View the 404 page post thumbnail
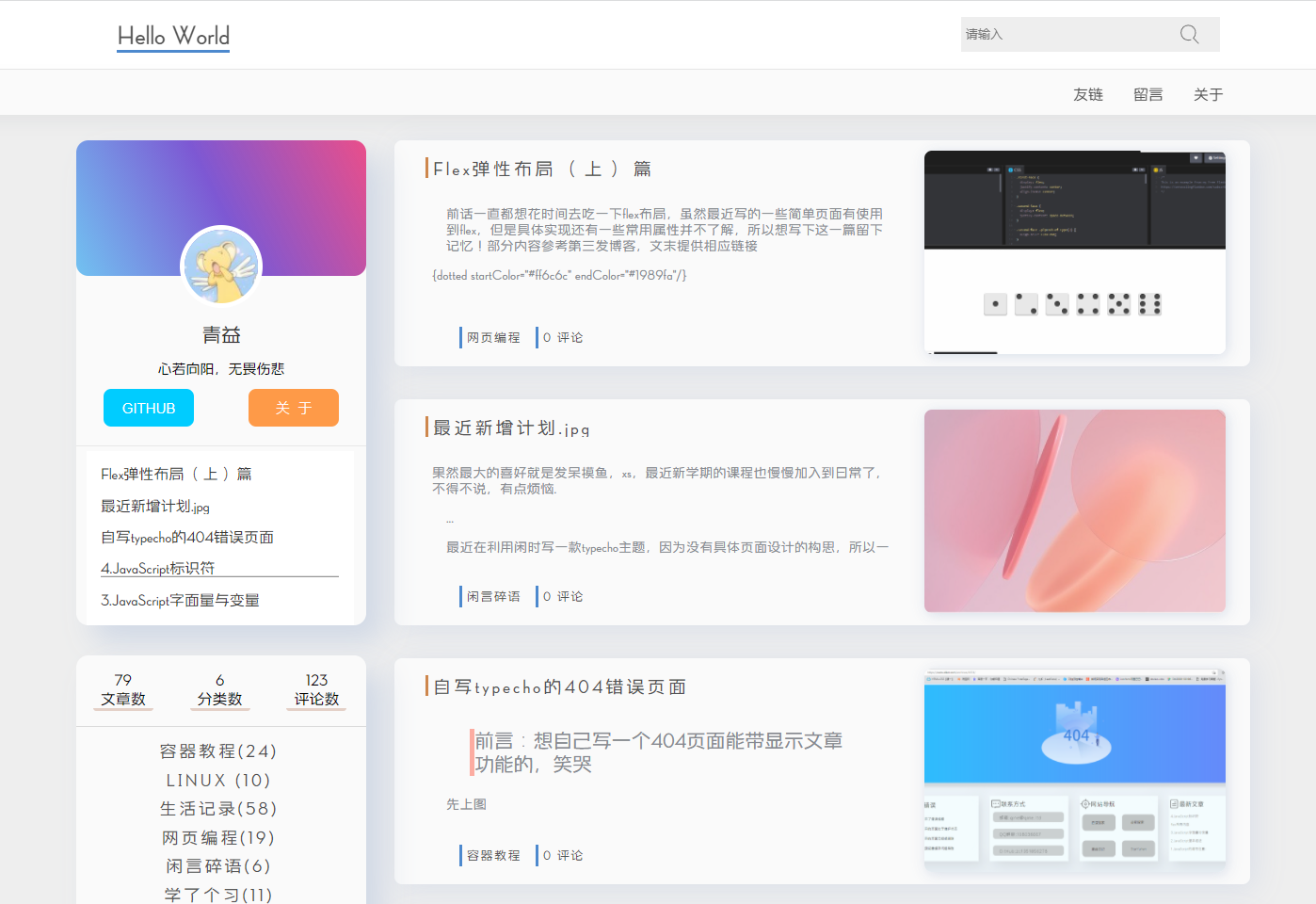1316x904 pixels. 1074,767
